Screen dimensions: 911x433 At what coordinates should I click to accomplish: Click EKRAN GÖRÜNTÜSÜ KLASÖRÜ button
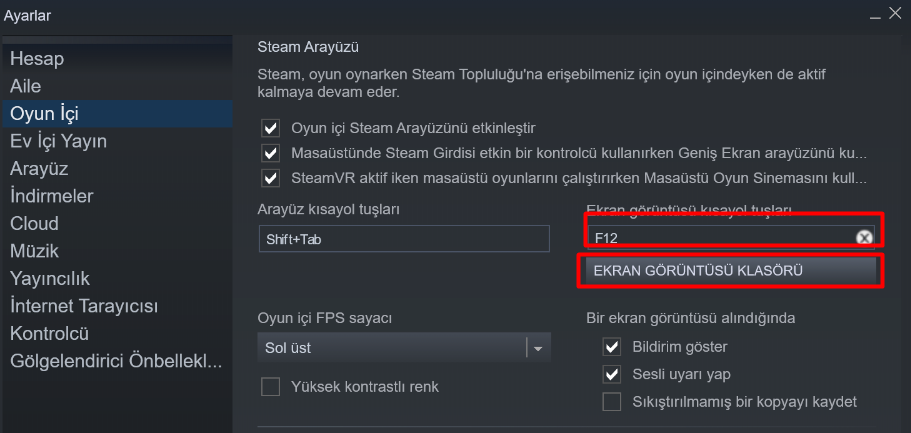727,271
